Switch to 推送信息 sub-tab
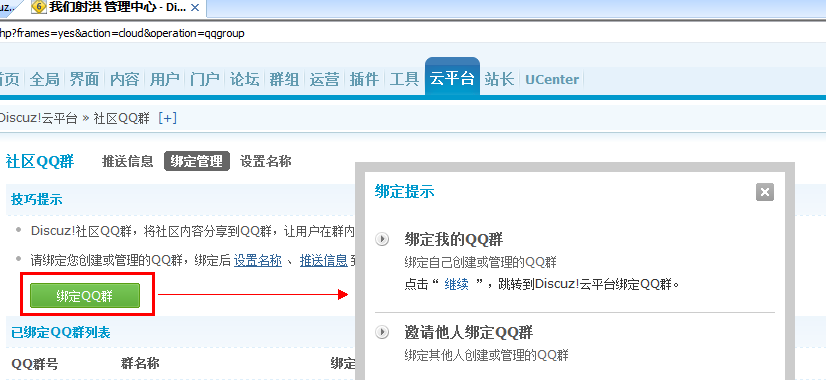This screenshot has height=380, width=826. tap(127, 161)
